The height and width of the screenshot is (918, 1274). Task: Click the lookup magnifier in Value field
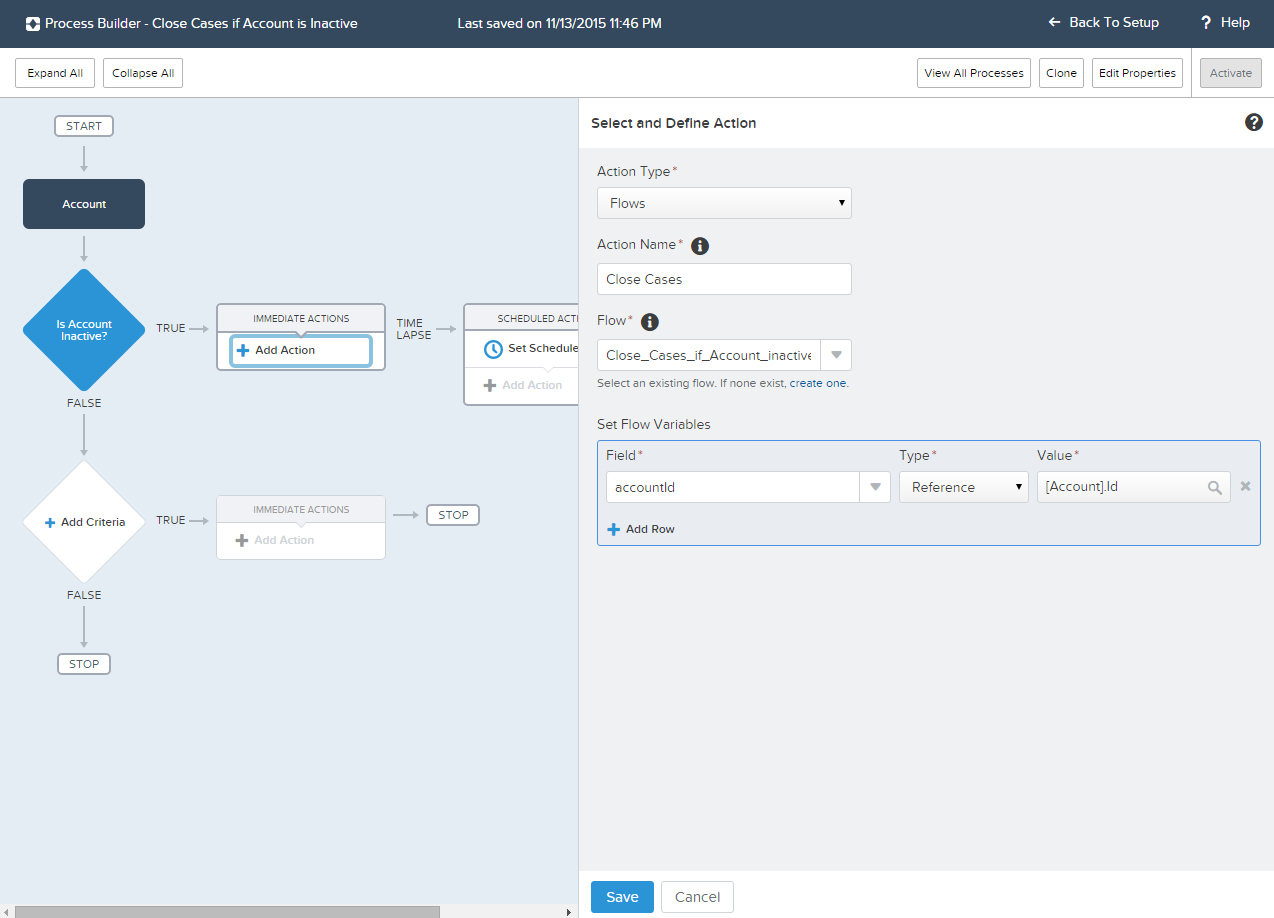[1214, 487]
